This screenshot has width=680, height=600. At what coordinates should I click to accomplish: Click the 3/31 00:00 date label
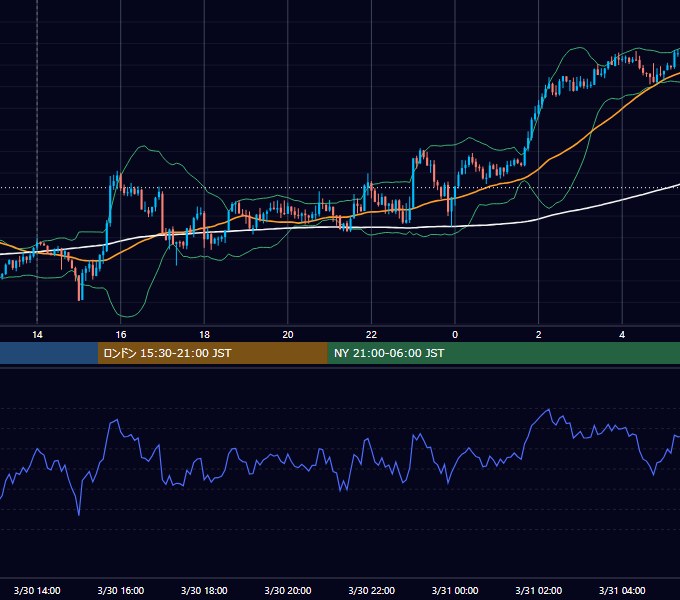click(455, 590)
